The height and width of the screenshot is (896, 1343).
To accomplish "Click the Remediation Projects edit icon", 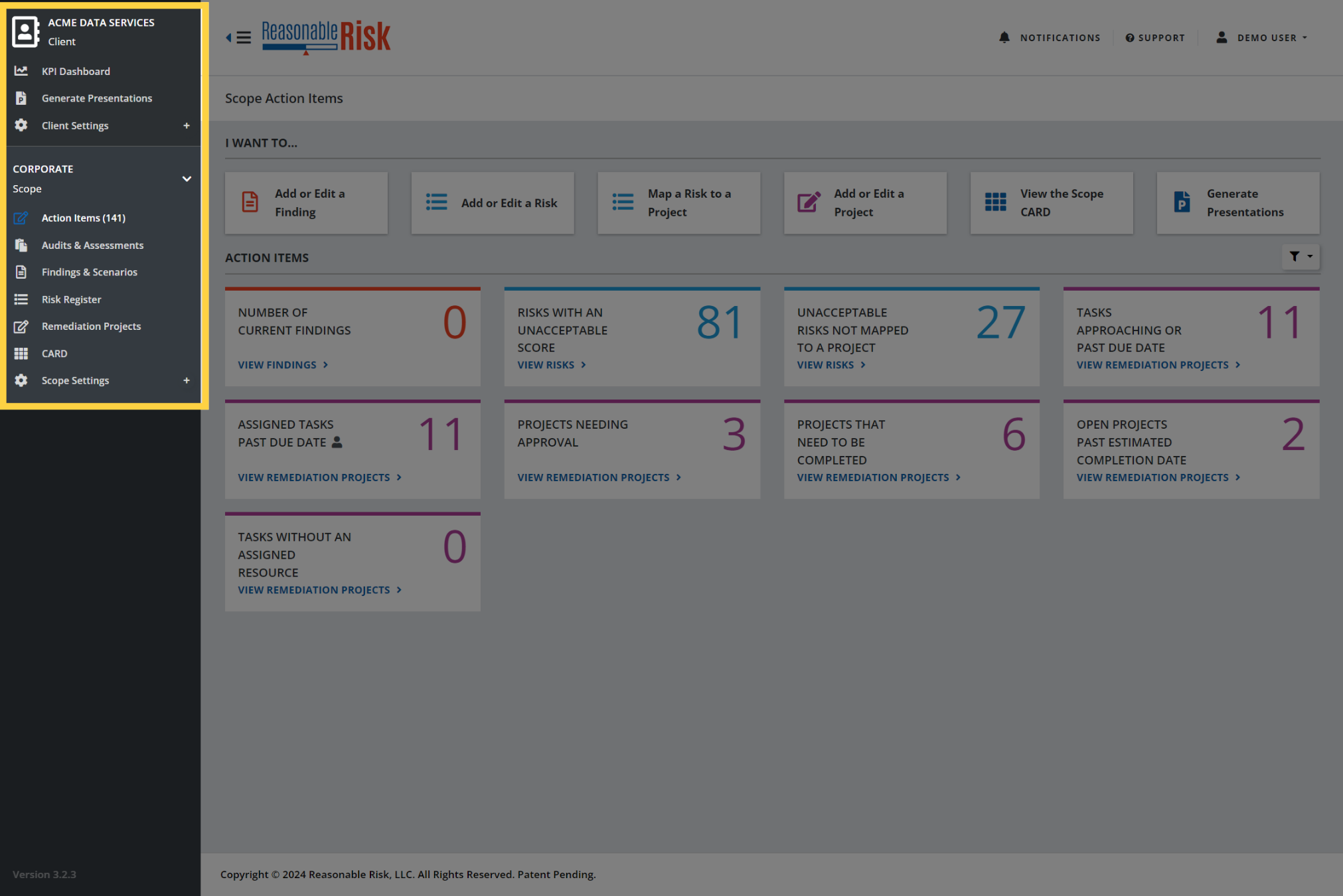I will tap(21, 326).
